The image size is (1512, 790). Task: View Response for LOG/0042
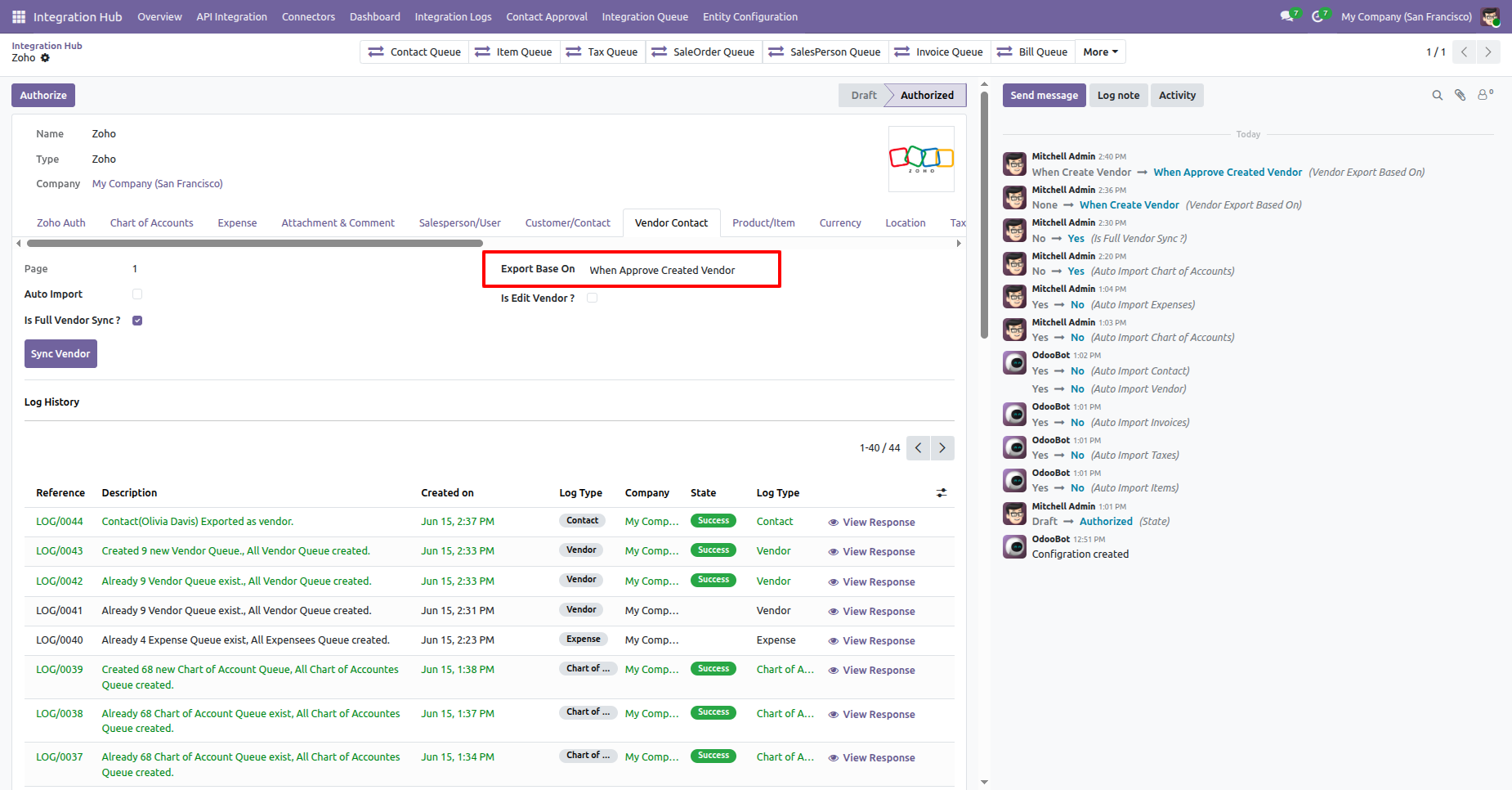tap(871, 582)
